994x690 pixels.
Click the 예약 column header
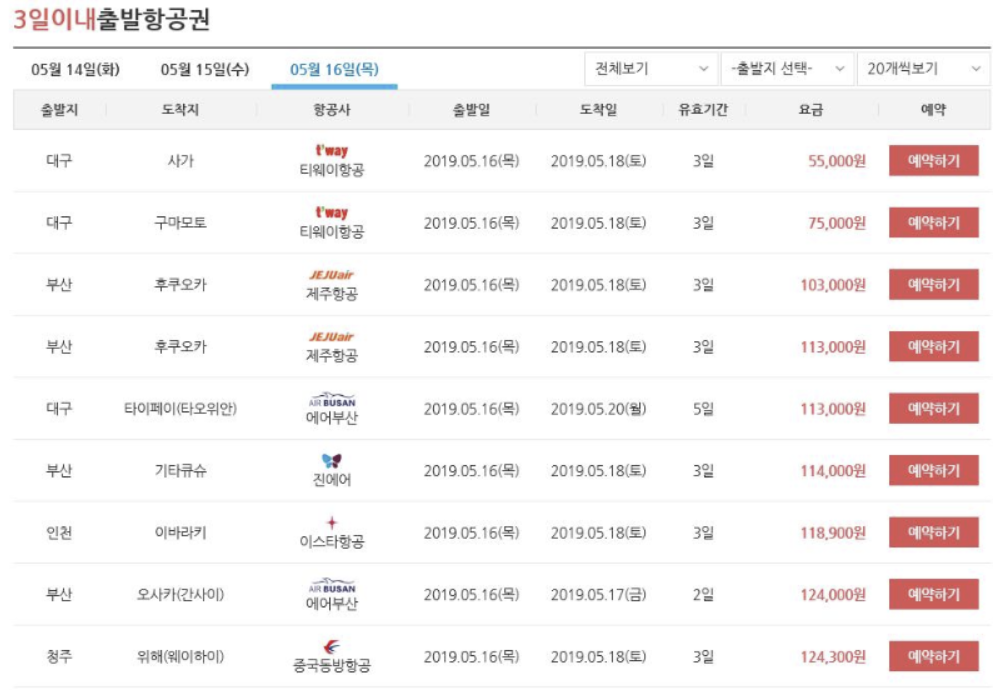[933, 110]
